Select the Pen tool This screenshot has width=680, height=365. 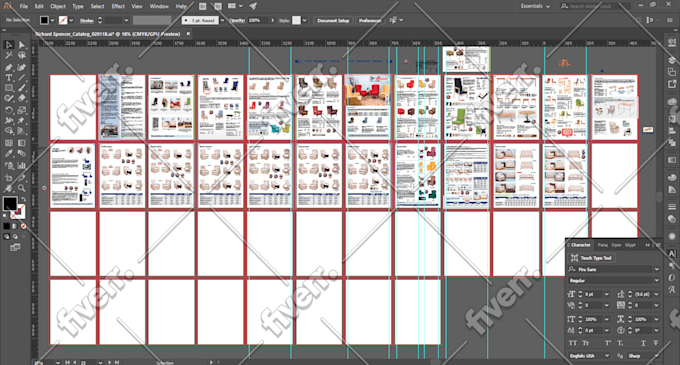point(9,67)
